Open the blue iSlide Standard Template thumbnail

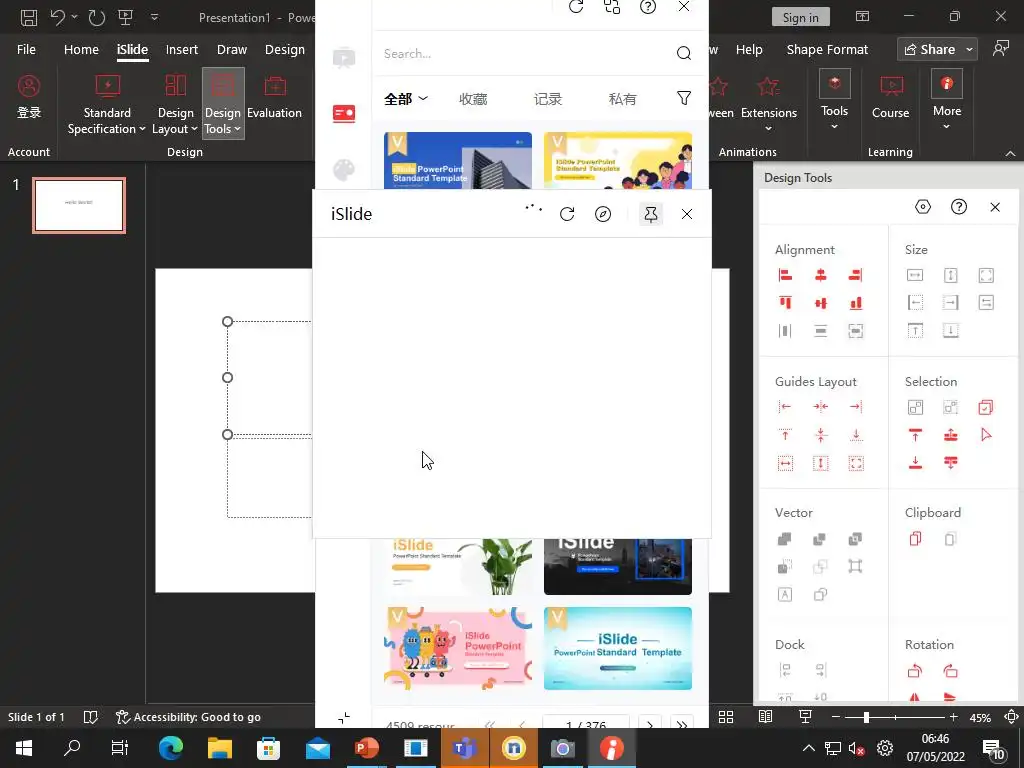coord(458,161)
